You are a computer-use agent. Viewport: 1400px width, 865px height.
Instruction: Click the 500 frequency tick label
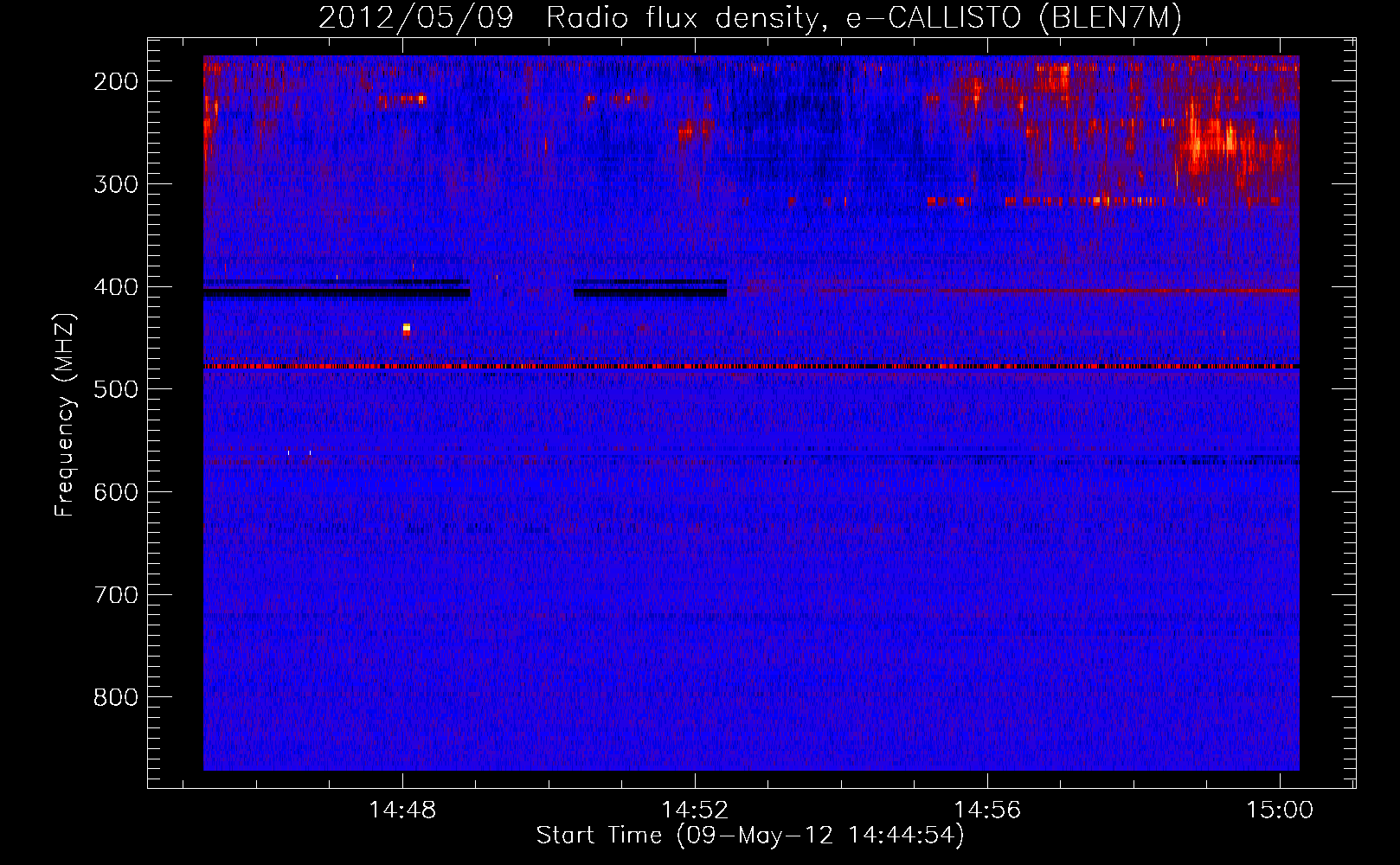coord(115,389)
